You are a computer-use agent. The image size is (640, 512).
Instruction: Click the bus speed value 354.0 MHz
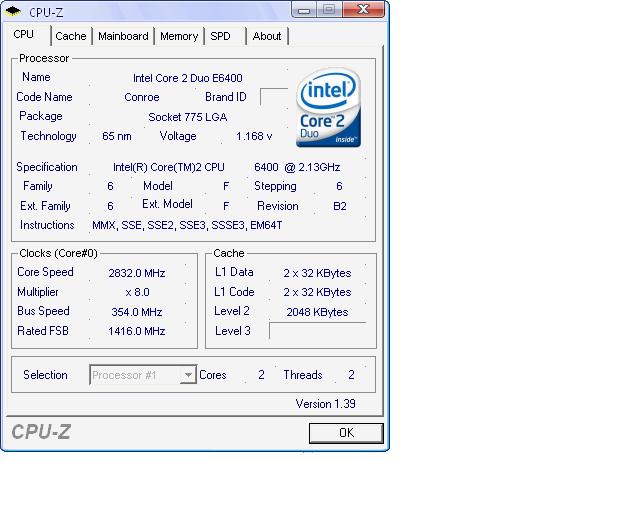coord(137,312)
